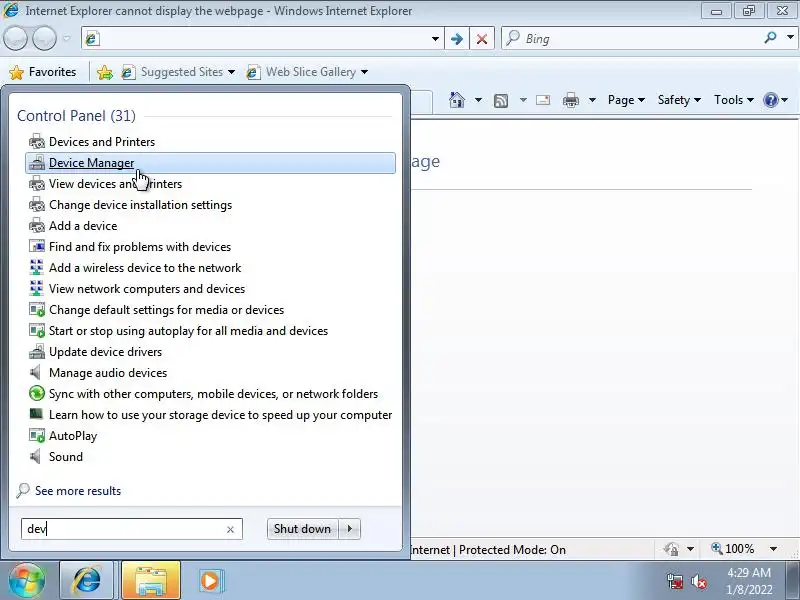Click the Help question mark icon
The image size is (800, 600).
click(x=770, y=100)
